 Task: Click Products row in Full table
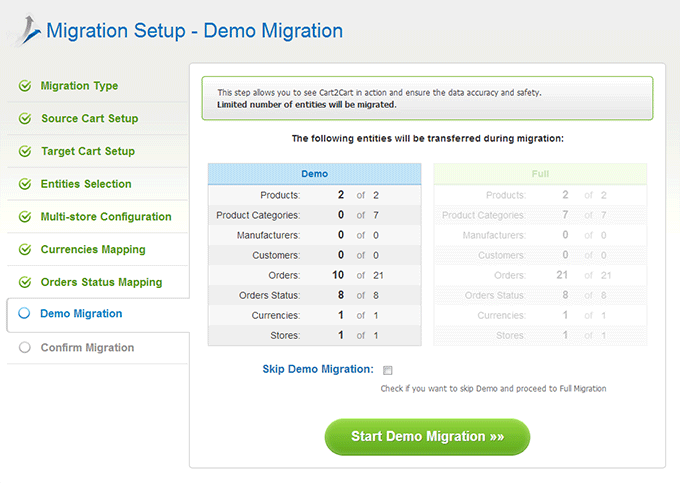pos(540,195)
